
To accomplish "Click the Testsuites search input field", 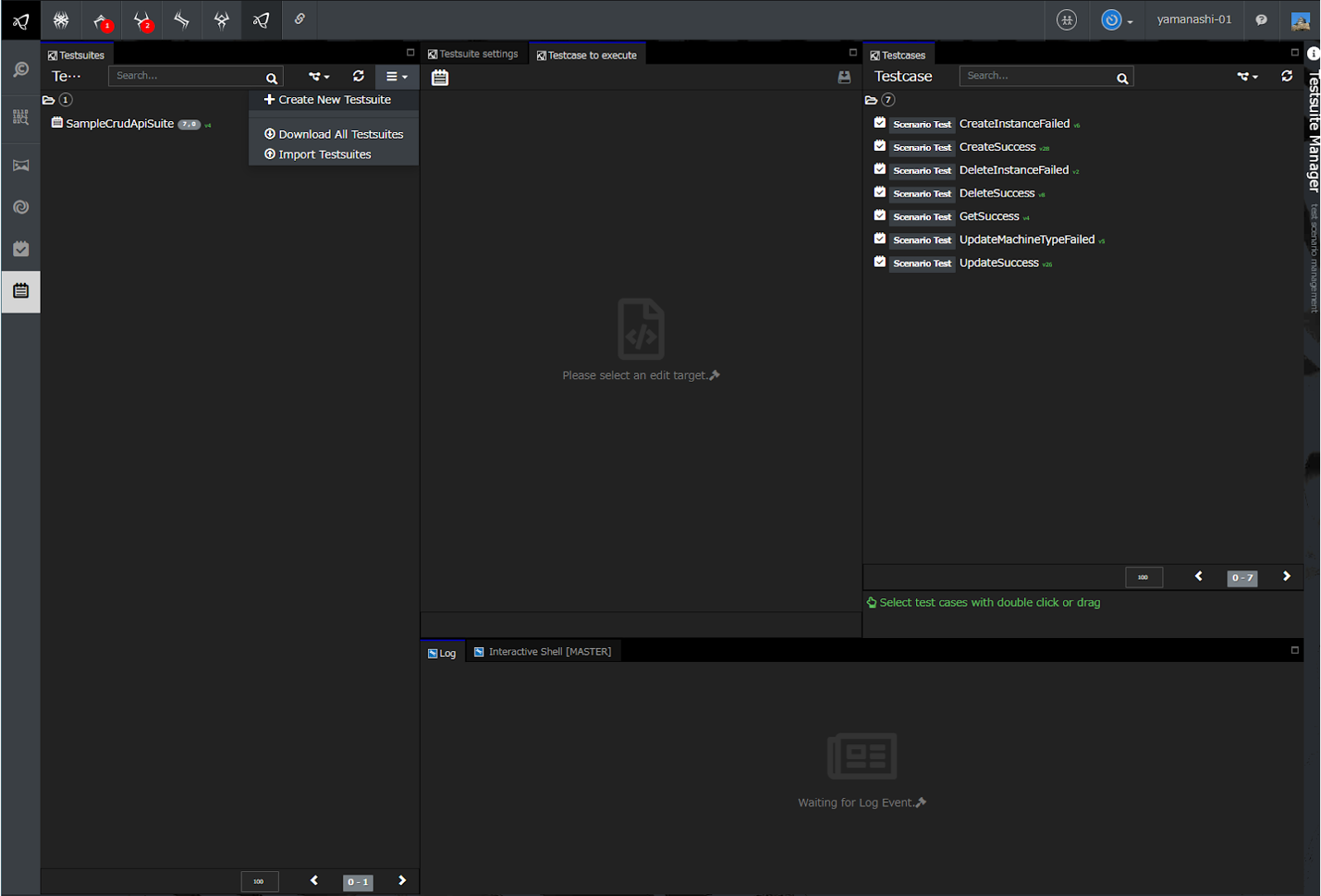I will 187,76.
